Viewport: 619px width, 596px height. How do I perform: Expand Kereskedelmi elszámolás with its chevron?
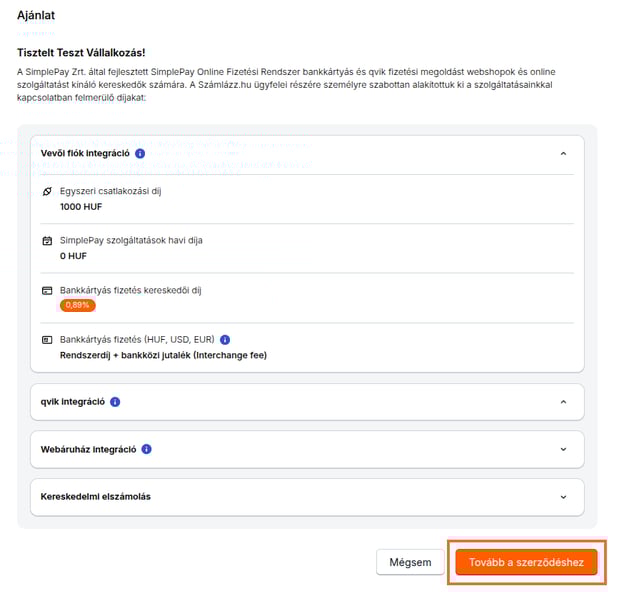coord(563,496)
